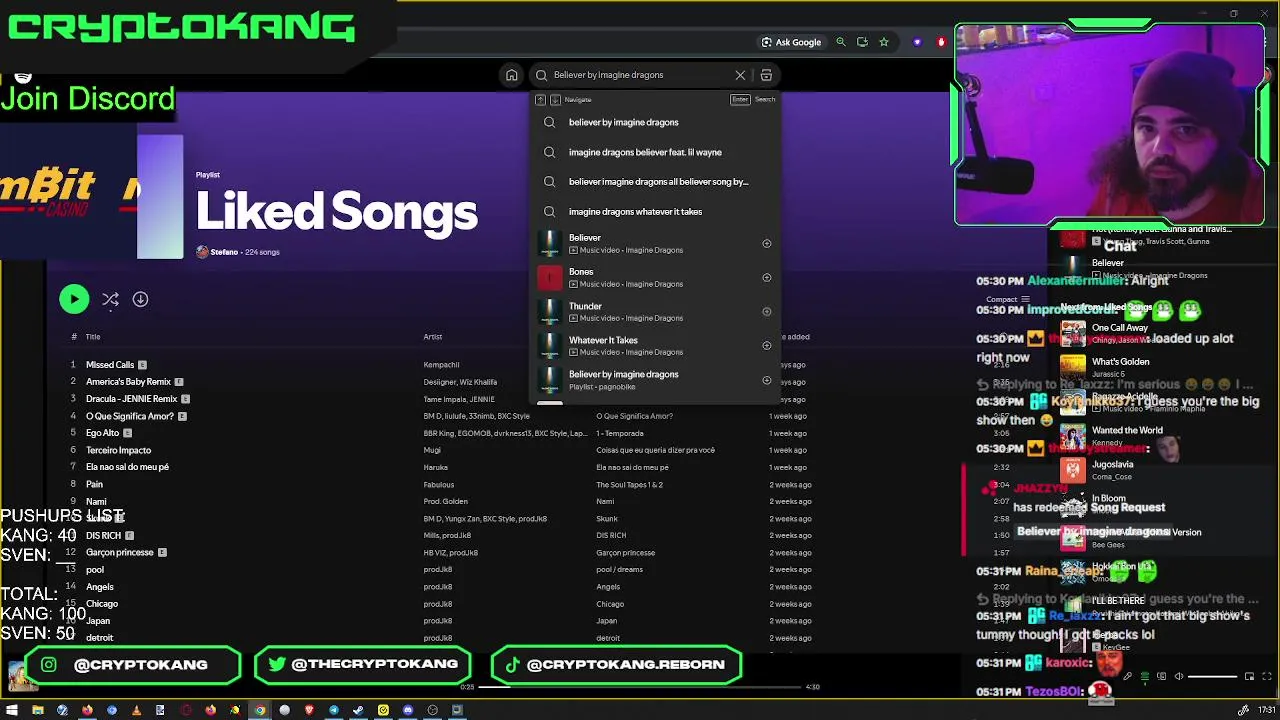Add 'Bones' result with its plus icon
Screen dimensions: 1280x720
click(x=767, y=277)
